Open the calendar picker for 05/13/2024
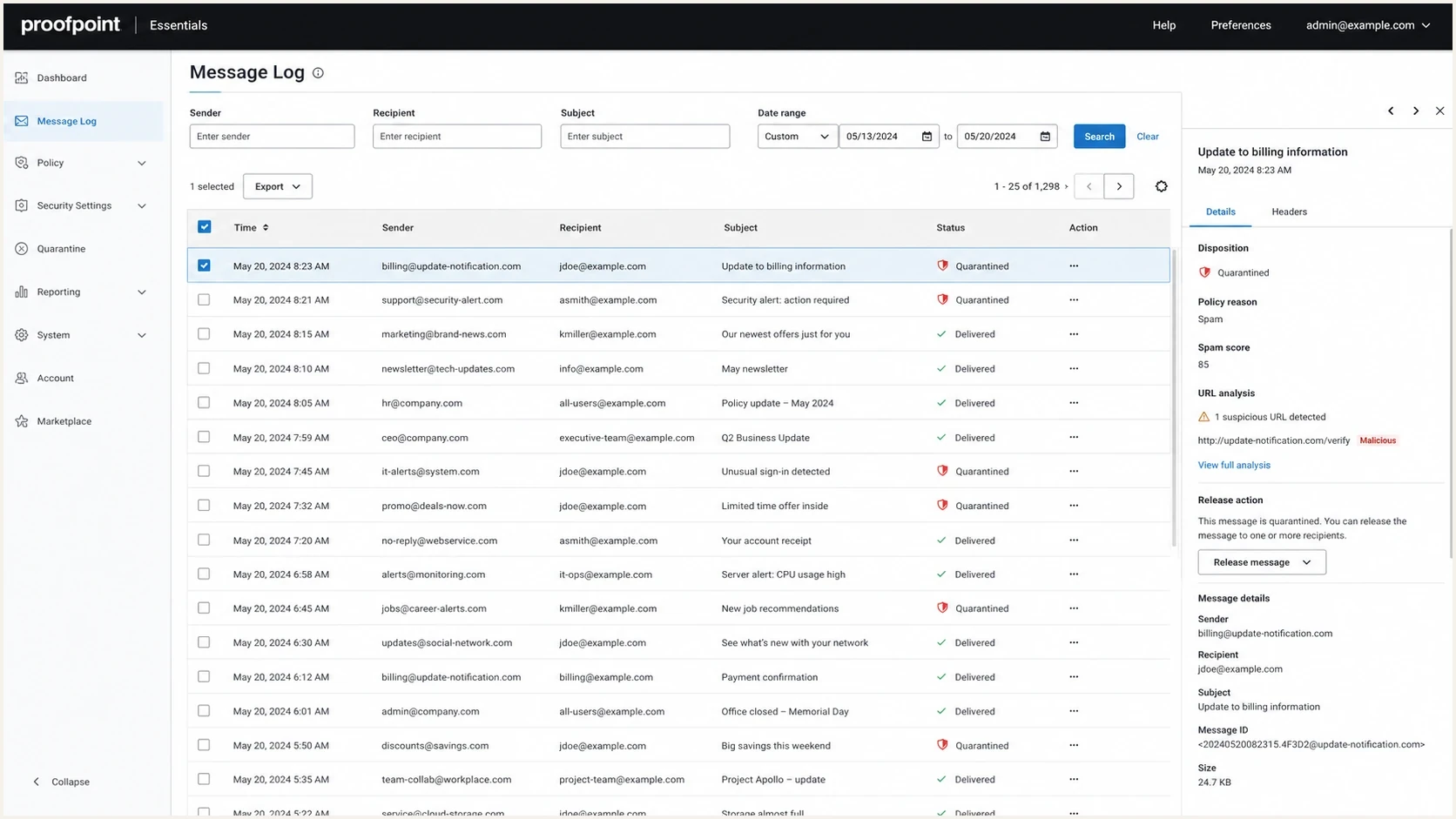Image resolution: width=1456 pixels, height=819 pixels. 927,137
